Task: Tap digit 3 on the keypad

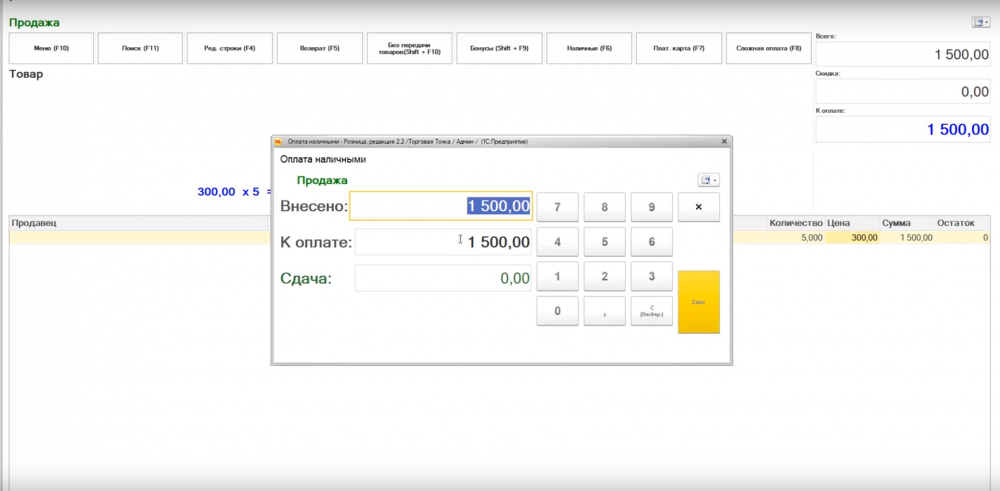Action: click(652, 276)
